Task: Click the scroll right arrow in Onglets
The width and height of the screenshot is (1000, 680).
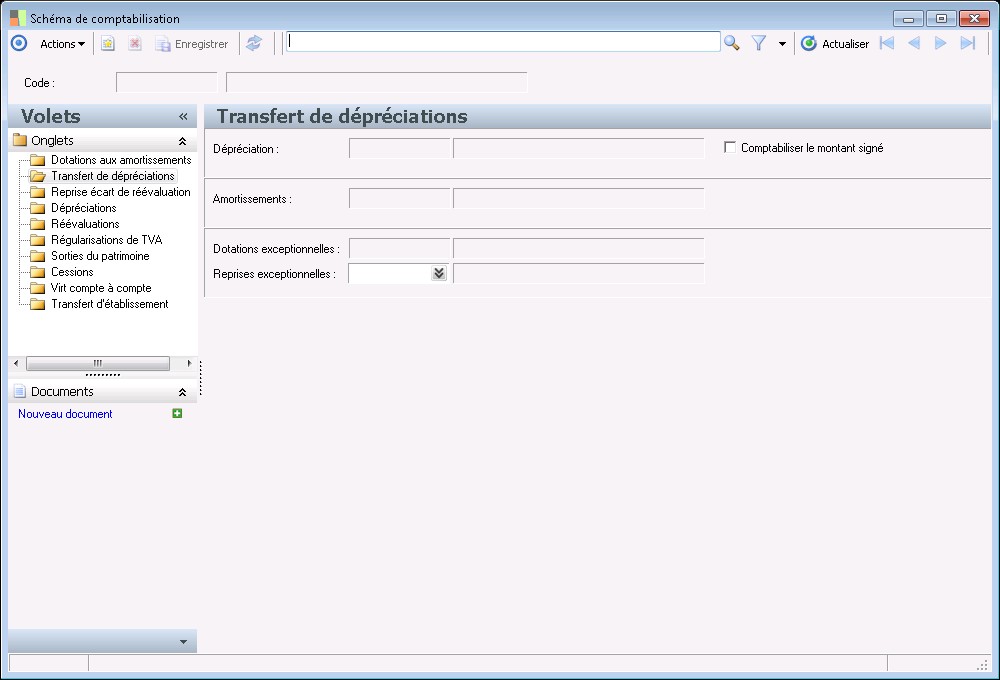Action: tap(189, 363)
